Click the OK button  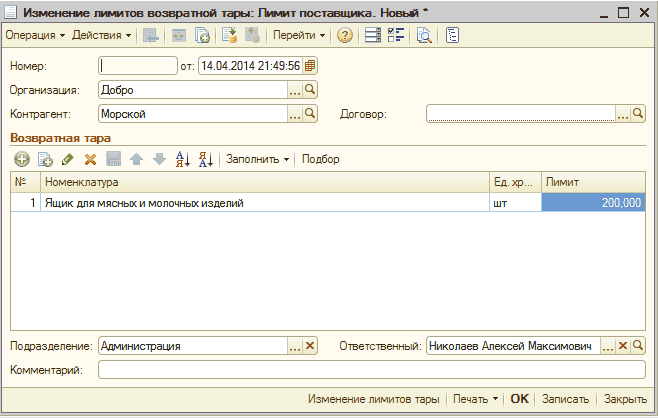(x=520, y=399)
